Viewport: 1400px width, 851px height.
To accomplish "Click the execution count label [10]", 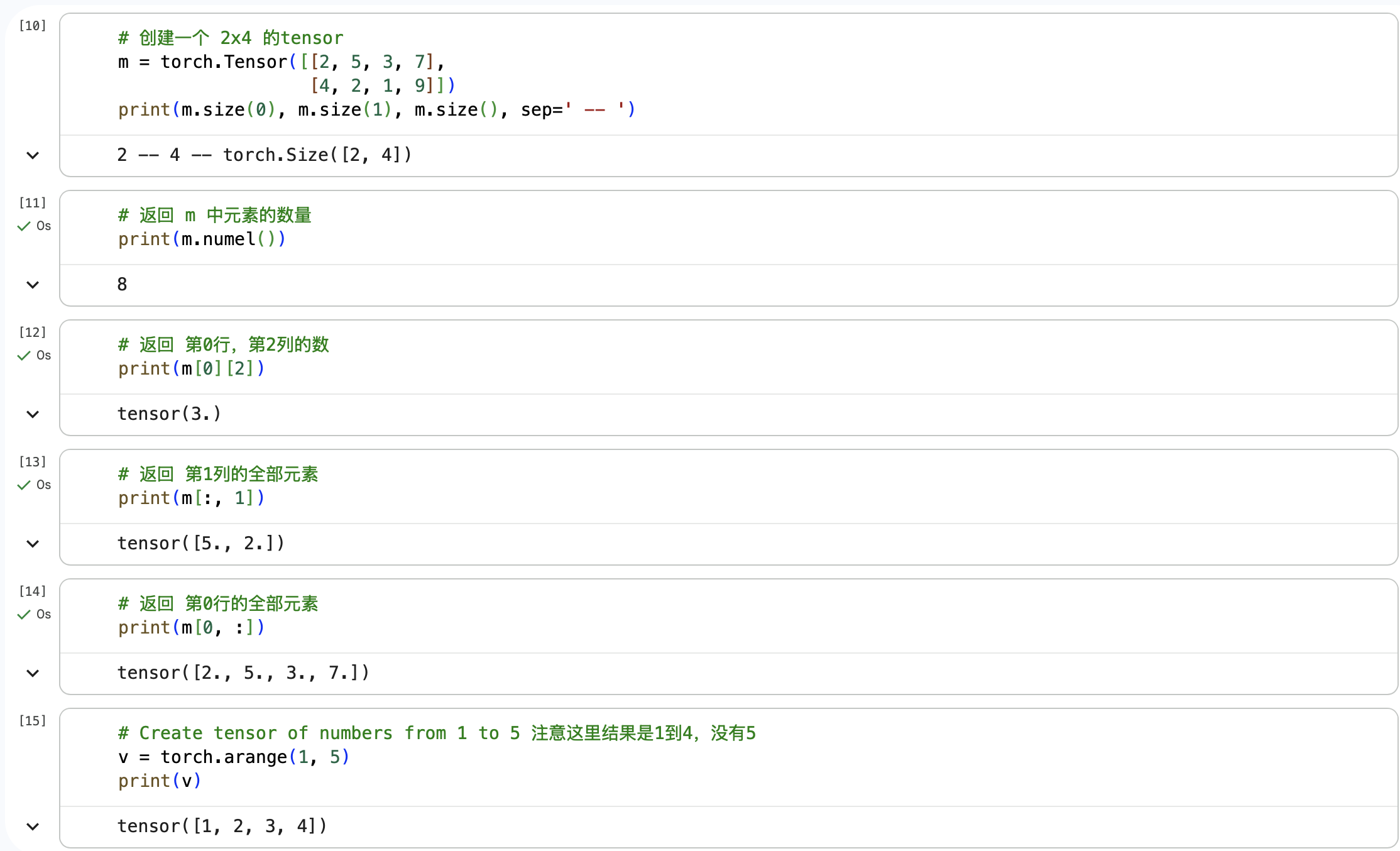I will pyautogui.click(x=32, y=26).
